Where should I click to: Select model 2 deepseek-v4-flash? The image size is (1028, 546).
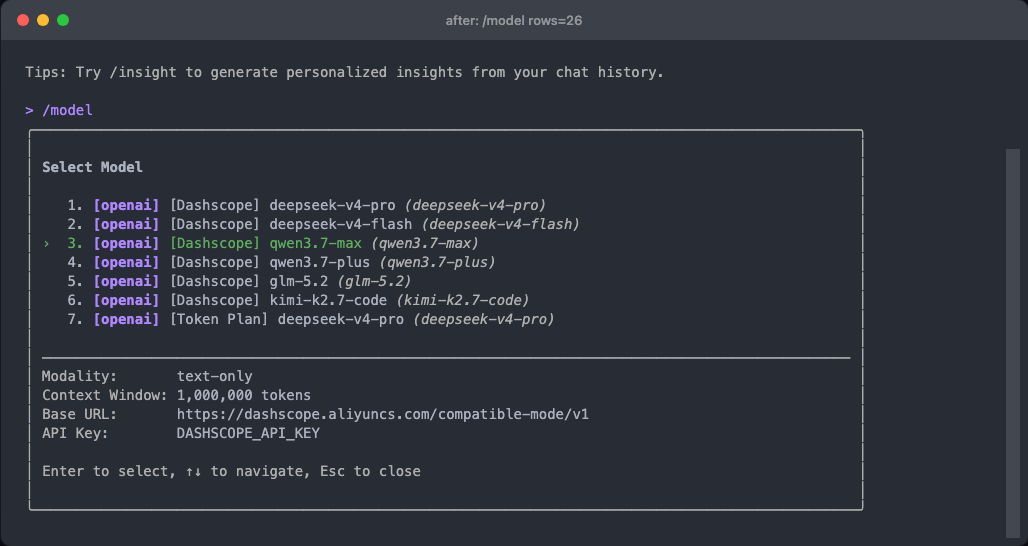click(x=323, y=224)
